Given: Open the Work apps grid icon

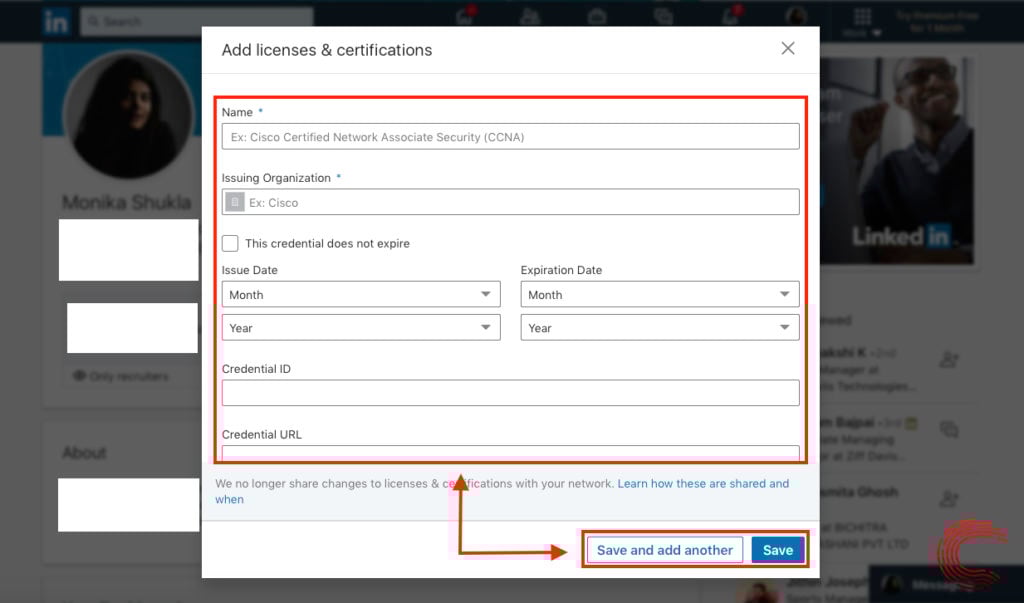Looking at the screenshot, I should [x=863, y=16].
